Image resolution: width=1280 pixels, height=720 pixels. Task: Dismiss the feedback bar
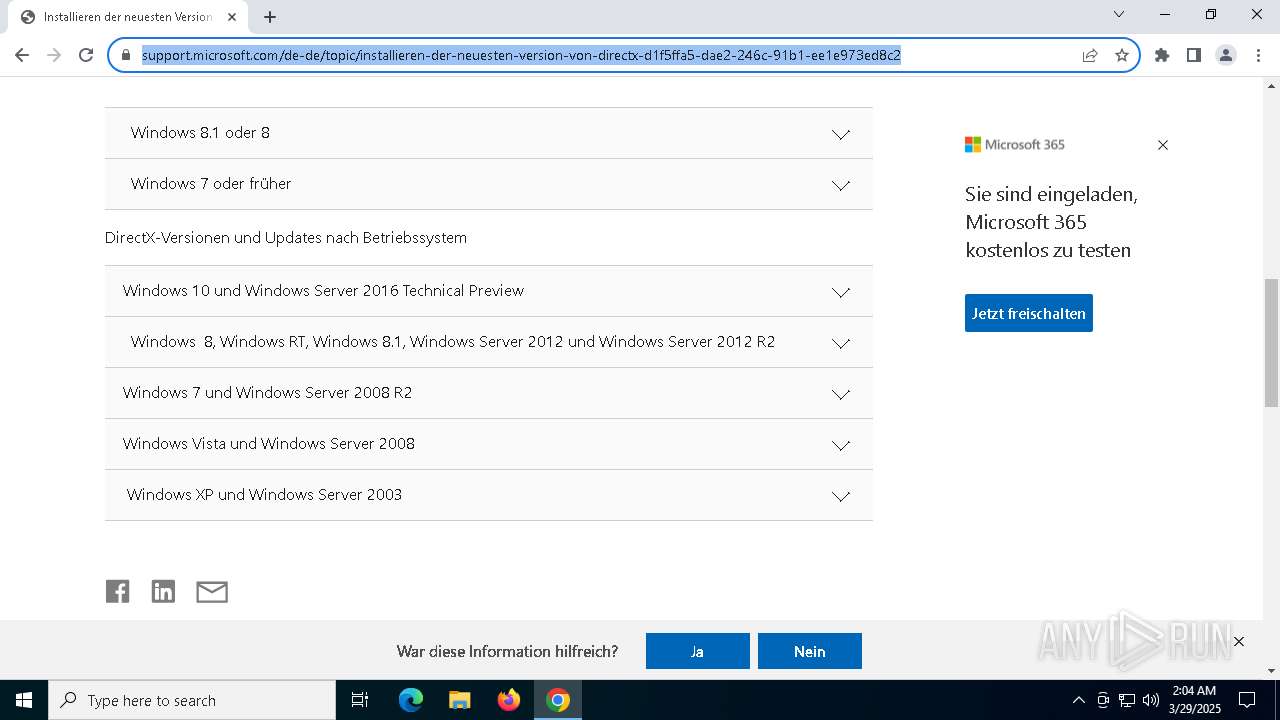pyautogui.click(x=1239, y=641)
